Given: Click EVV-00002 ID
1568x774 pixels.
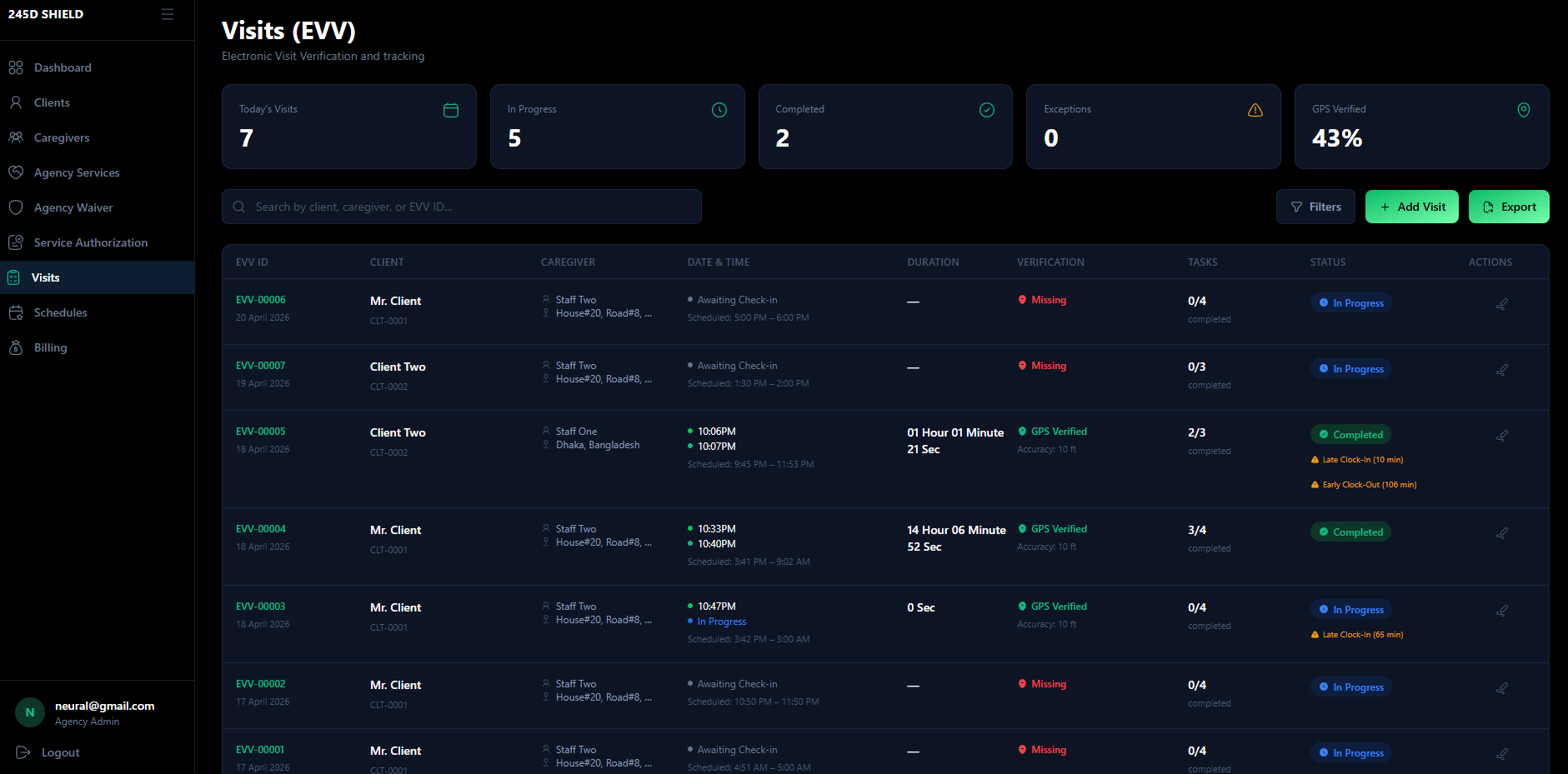Looking at the screenshot, I should [261, 684].
